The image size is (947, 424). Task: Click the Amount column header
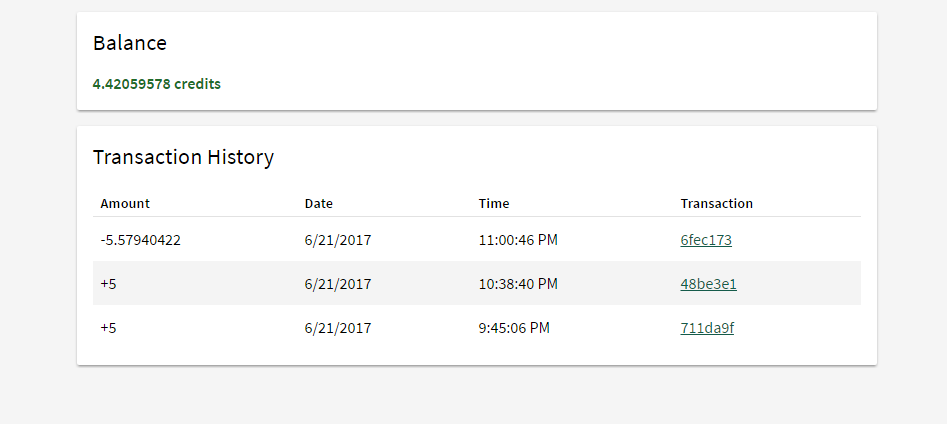(x=125, y=203)
